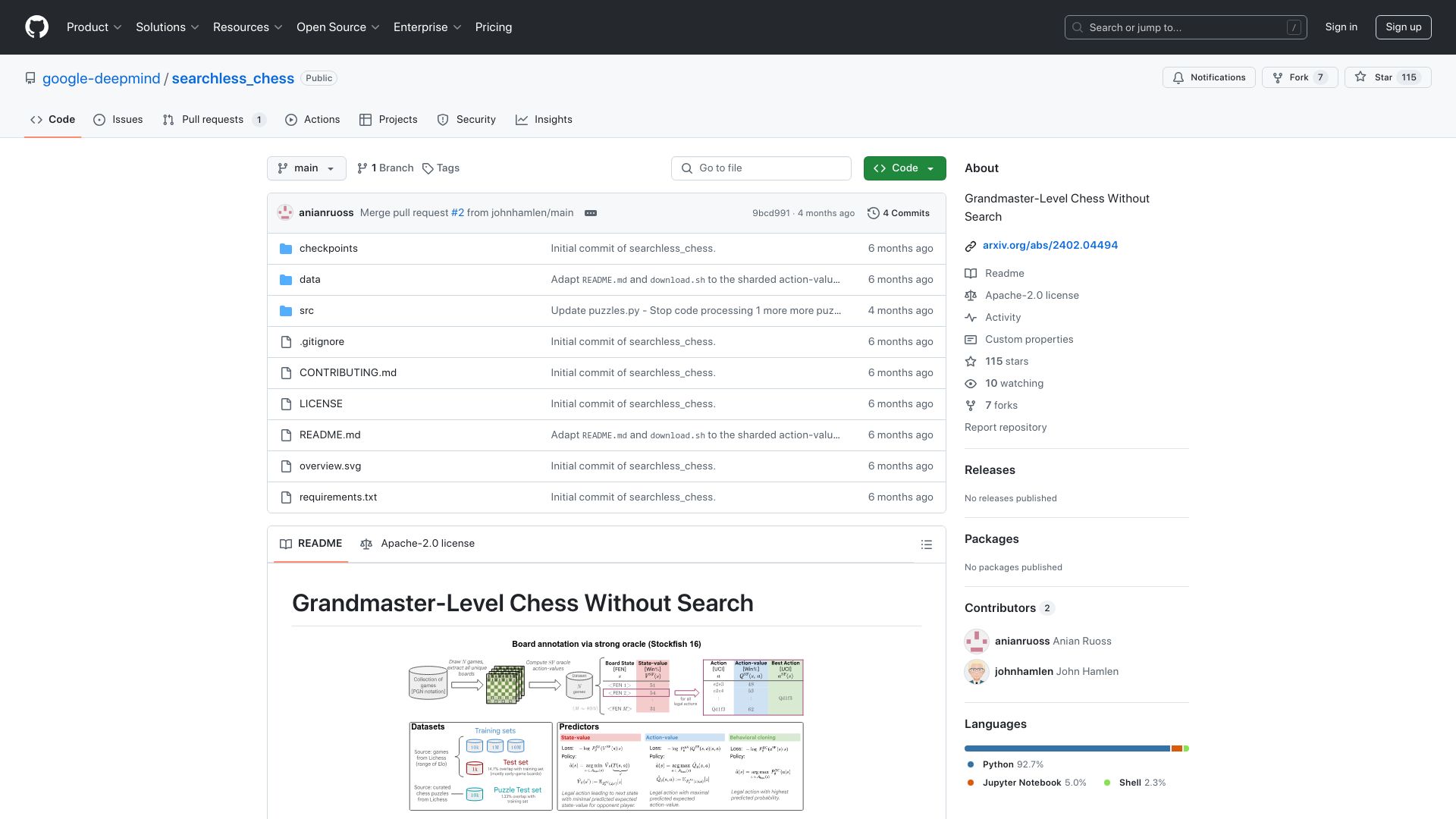Click the Search or jump to box

(1186, 27)
